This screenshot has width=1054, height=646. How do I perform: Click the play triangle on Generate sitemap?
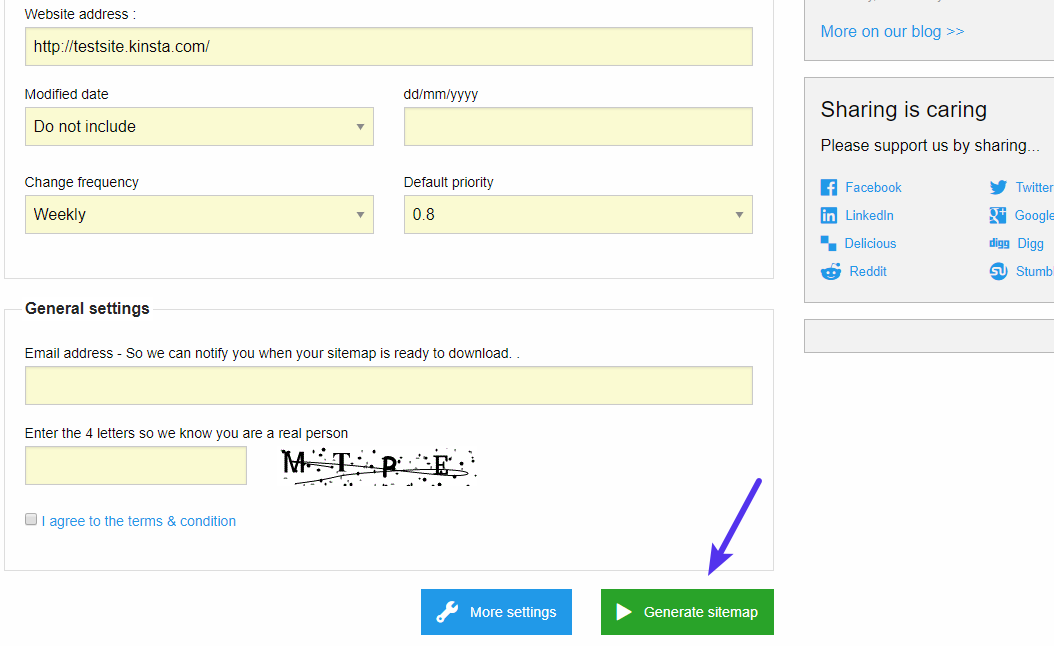coord(625,611)
